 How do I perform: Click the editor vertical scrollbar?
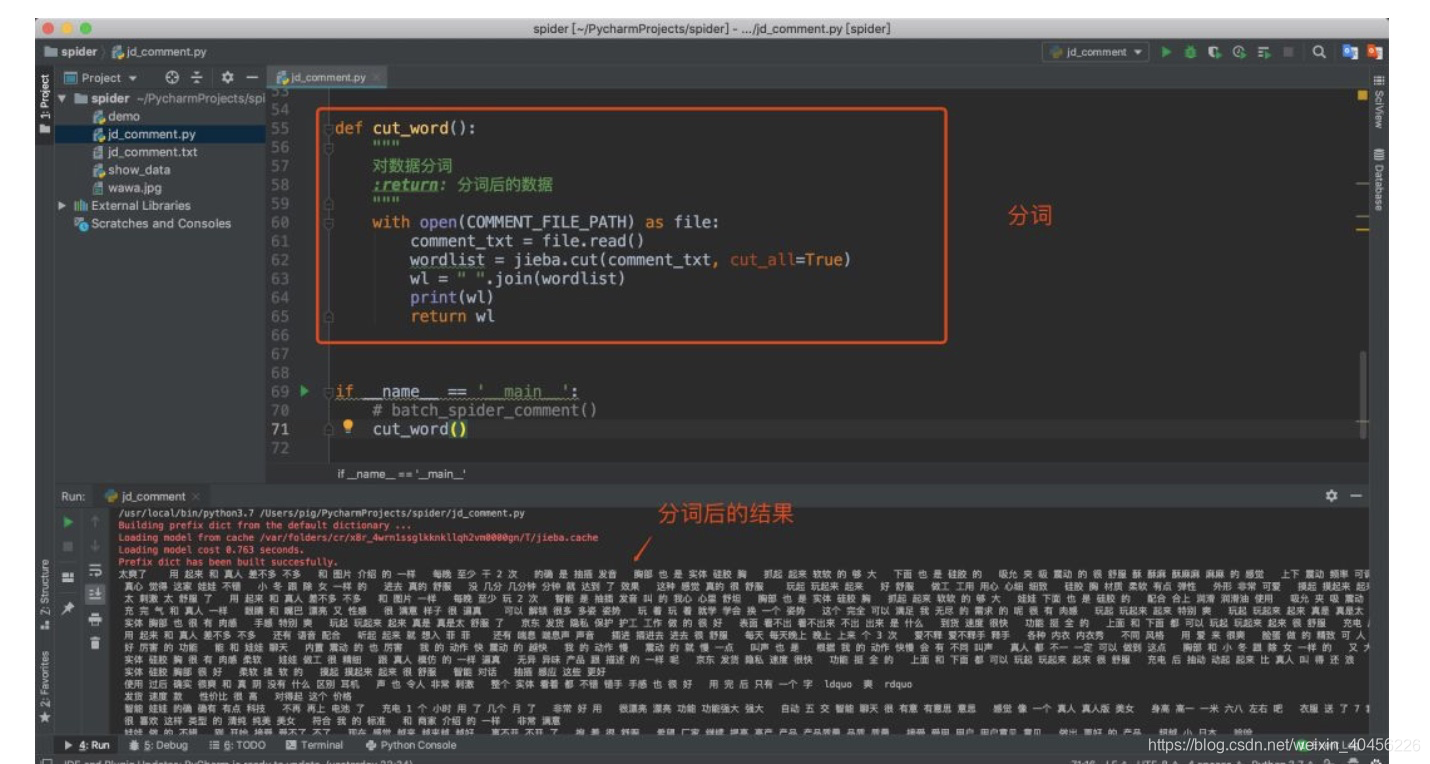pyautogui.click(x=1363, y=394)
